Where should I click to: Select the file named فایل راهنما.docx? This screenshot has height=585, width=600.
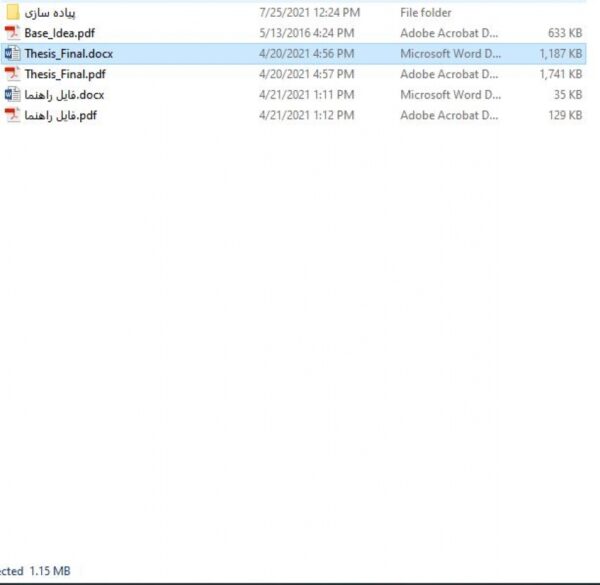(64, 95)
